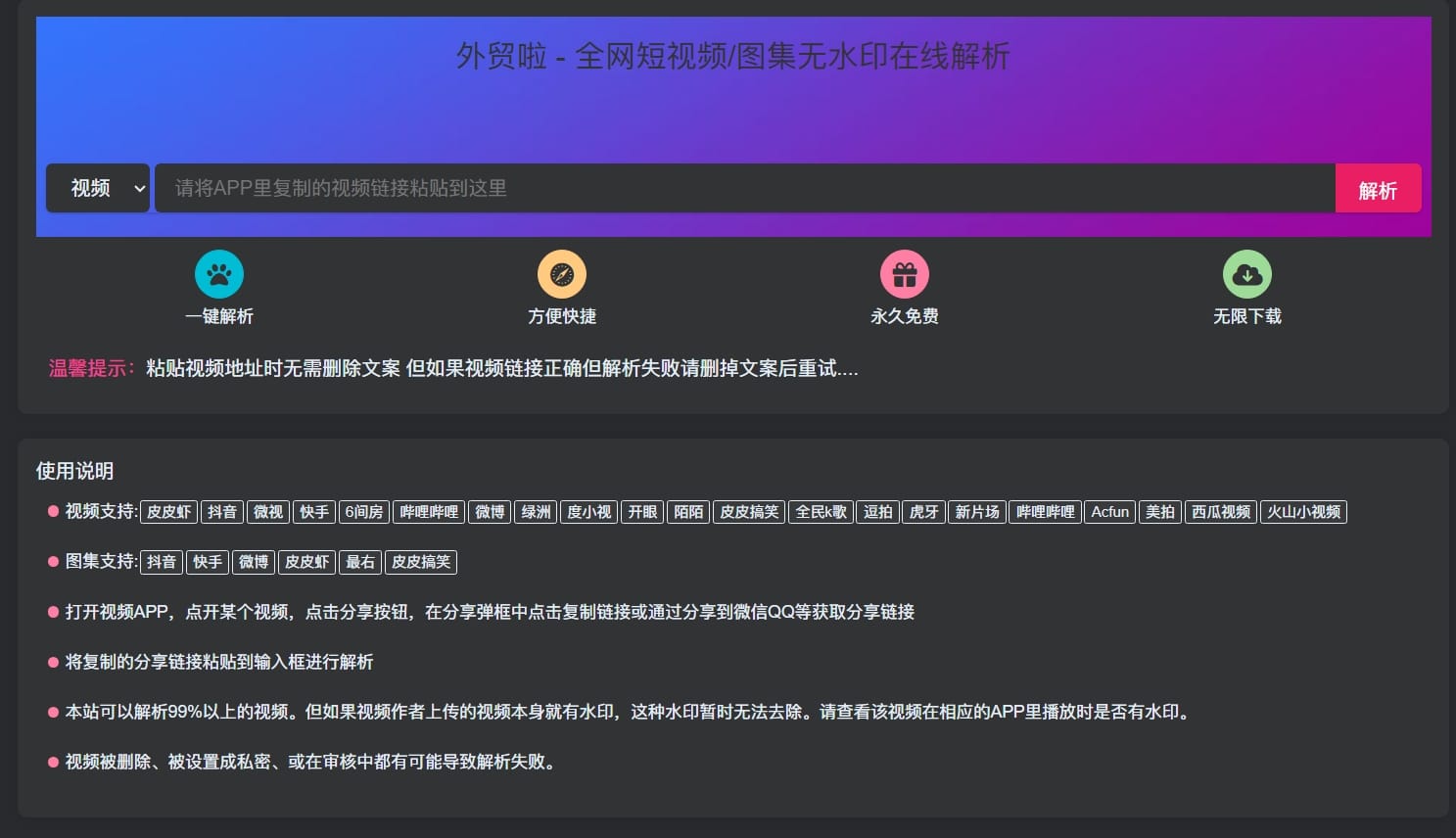Click the compass icon above 方便快捷
The height and width of the screenshot is (838, 1456).
coord(561,274)
